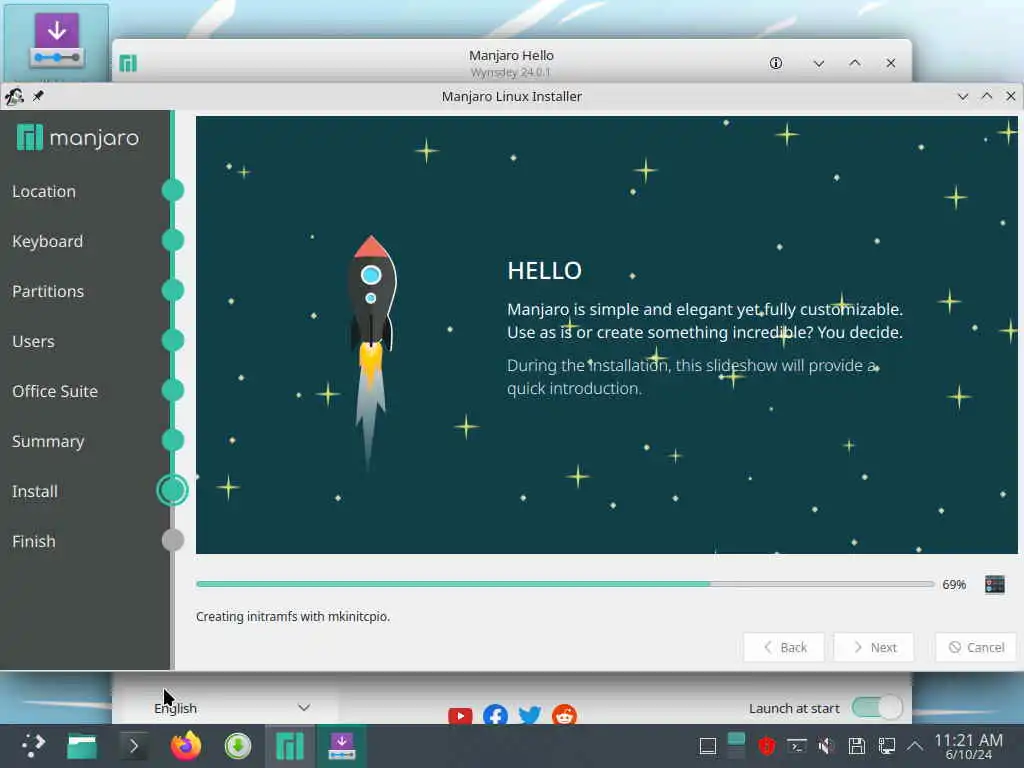
Task: Open the installer log viewer icon
Action: point(995,584)
